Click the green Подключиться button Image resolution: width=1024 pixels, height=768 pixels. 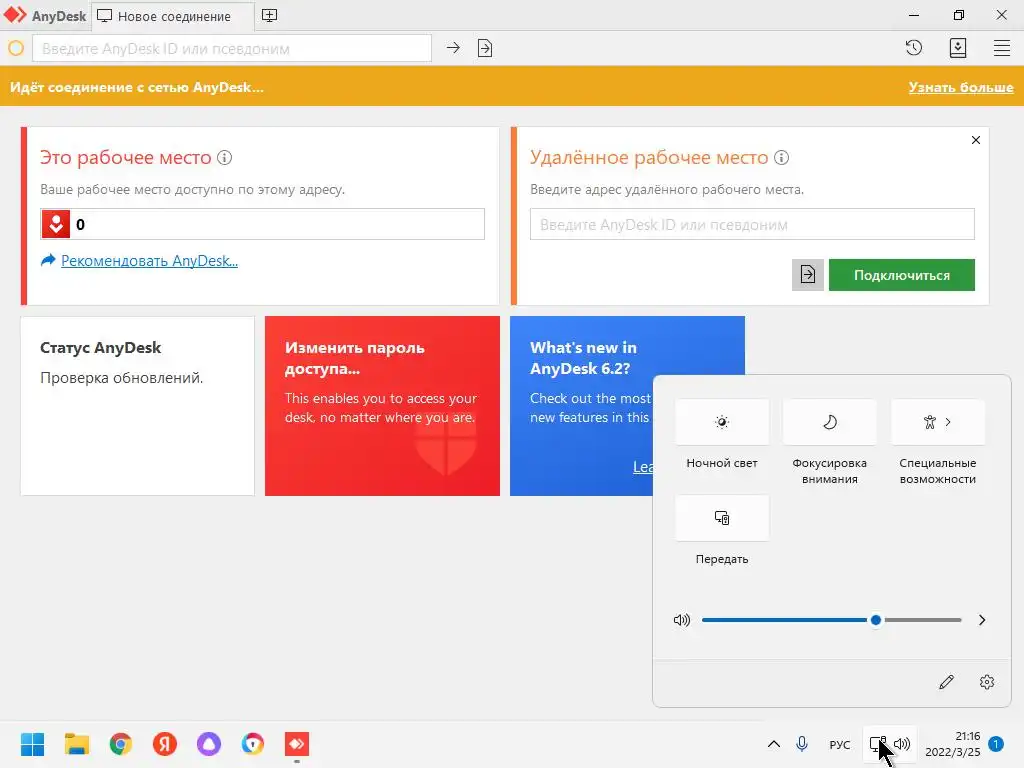pyautogui.click(x=901, y=275)
